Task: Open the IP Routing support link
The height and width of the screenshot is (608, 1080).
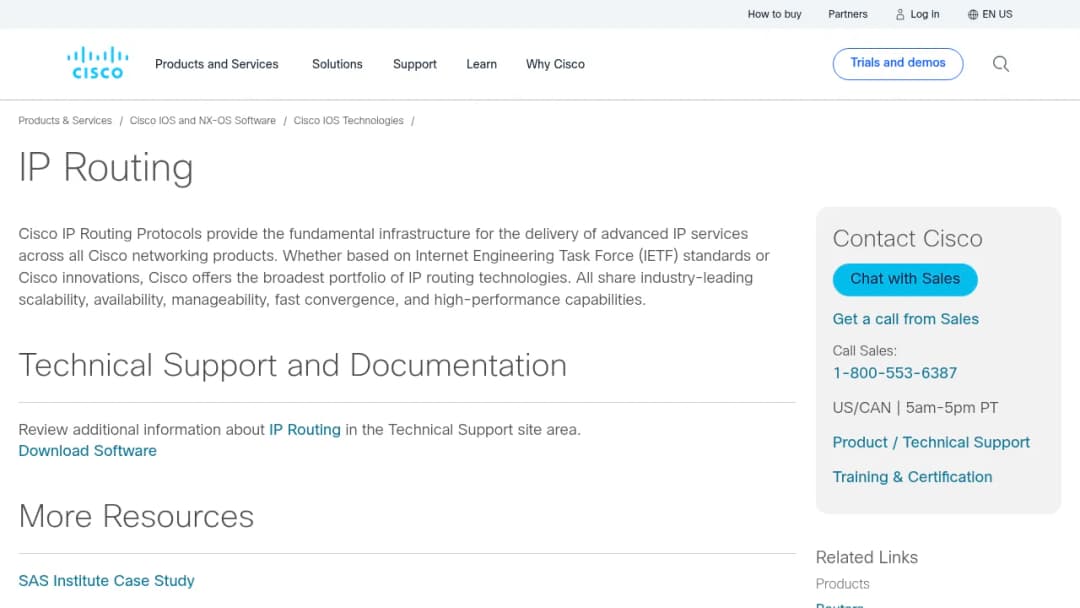Action: [304, 430]
